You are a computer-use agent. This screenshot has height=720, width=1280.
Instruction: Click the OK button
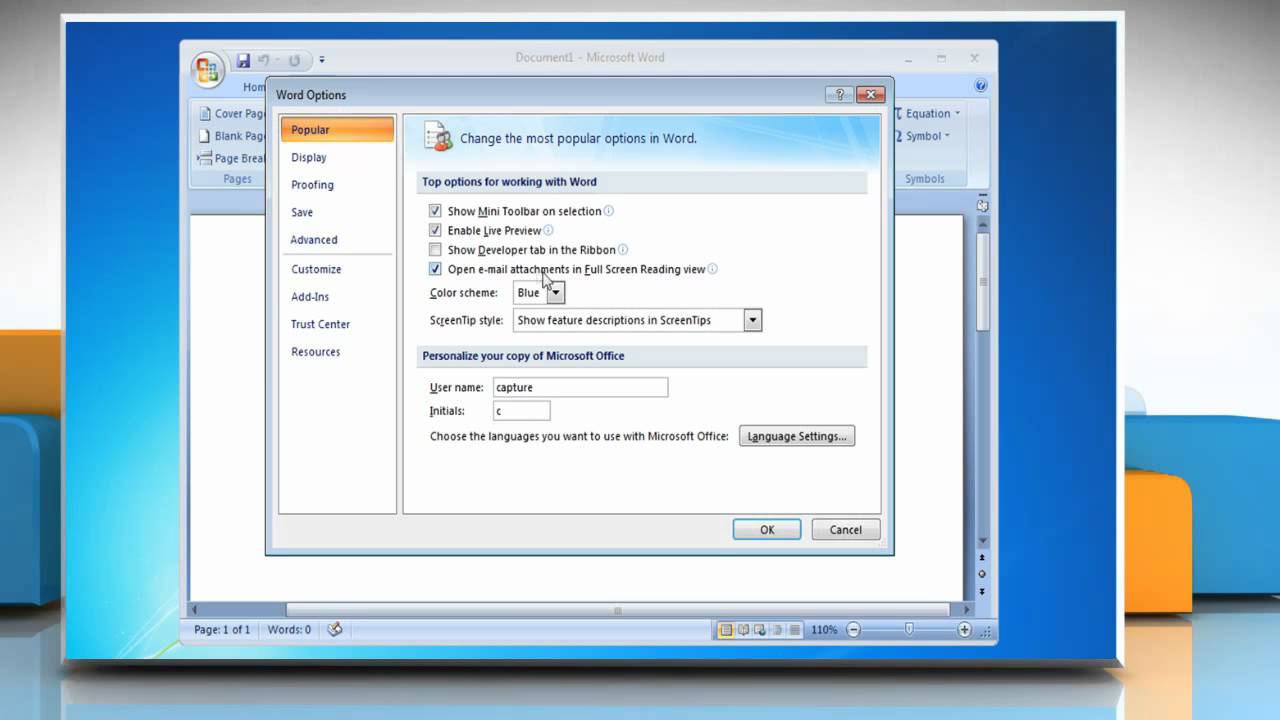[767, 530]
